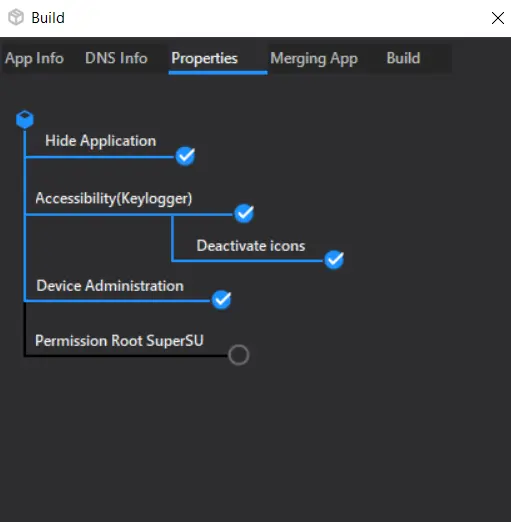511x522 pixels.
Task: Go to the Merging App tab
Action: tap(314, 58)
